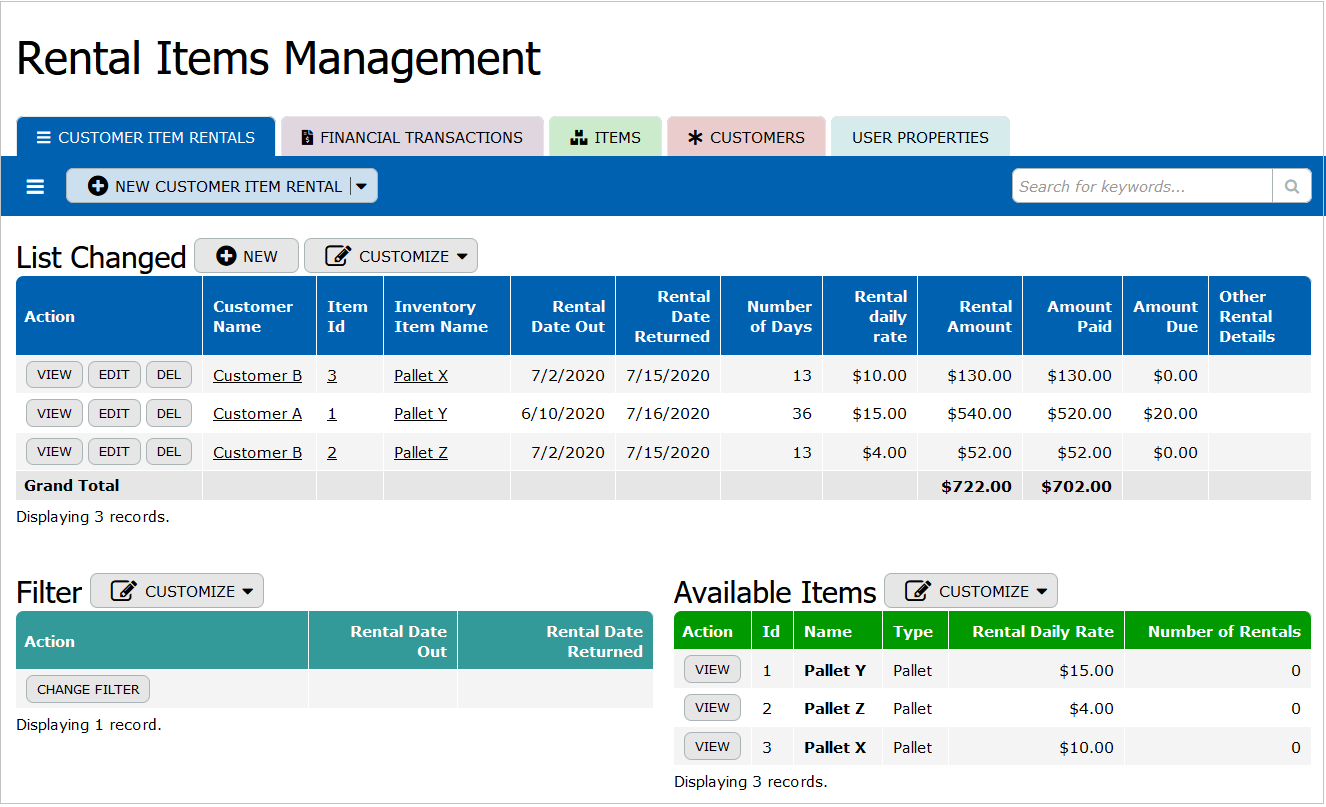
Task: Open the hamburger menu in blue toolbar
Action: (x=35, y=187)
